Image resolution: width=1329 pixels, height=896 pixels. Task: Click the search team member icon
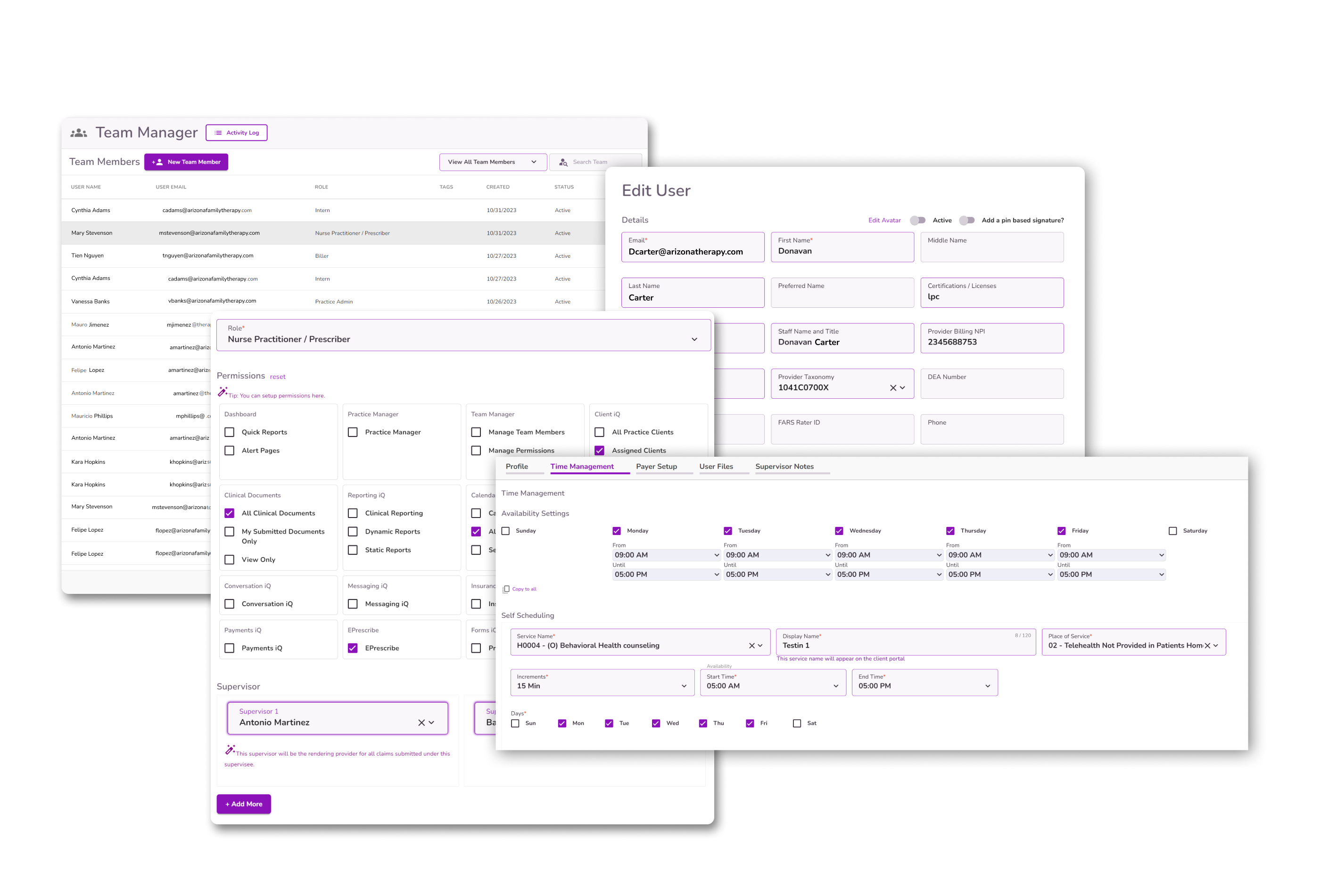pos(563,162)
